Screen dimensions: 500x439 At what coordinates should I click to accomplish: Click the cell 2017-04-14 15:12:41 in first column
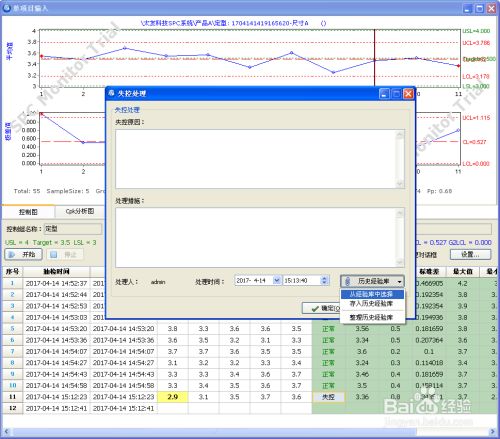[x=56, y=408]
